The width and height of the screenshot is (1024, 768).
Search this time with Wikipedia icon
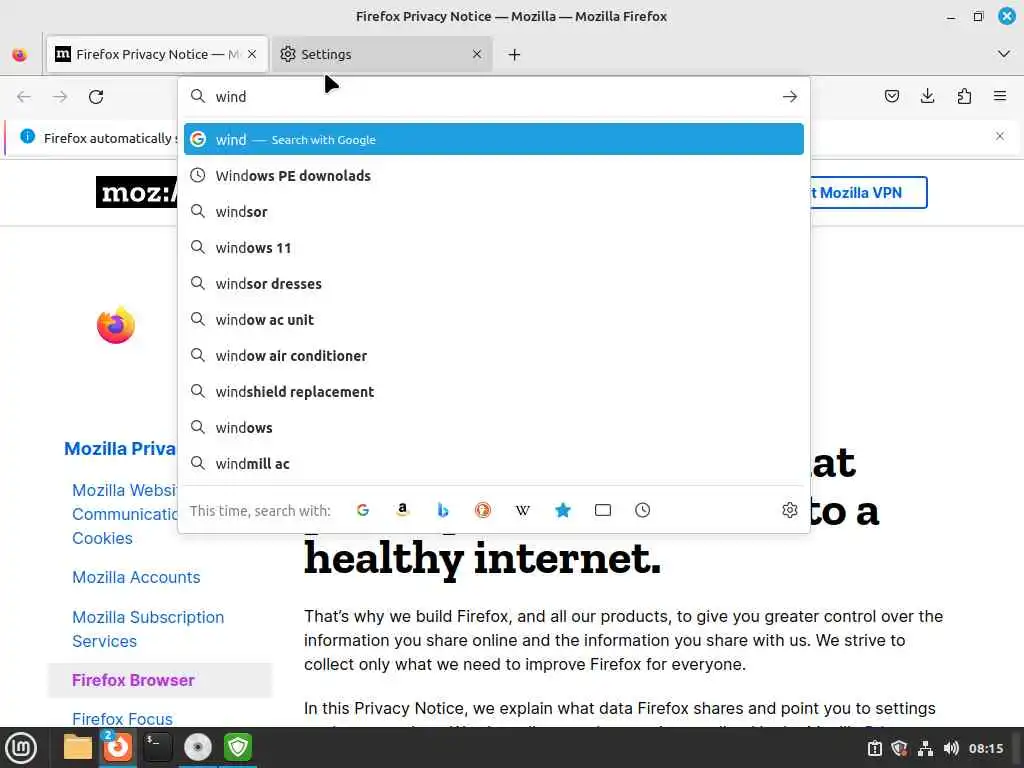click(522, 510)
